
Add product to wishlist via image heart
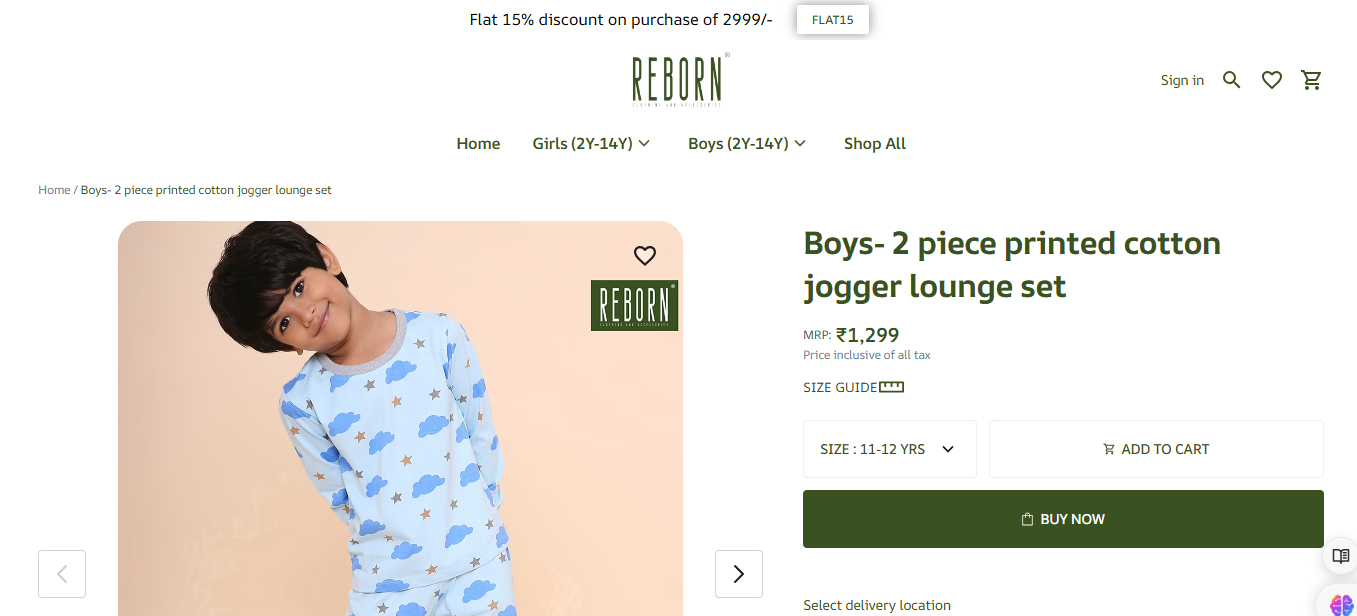[645, 256]
